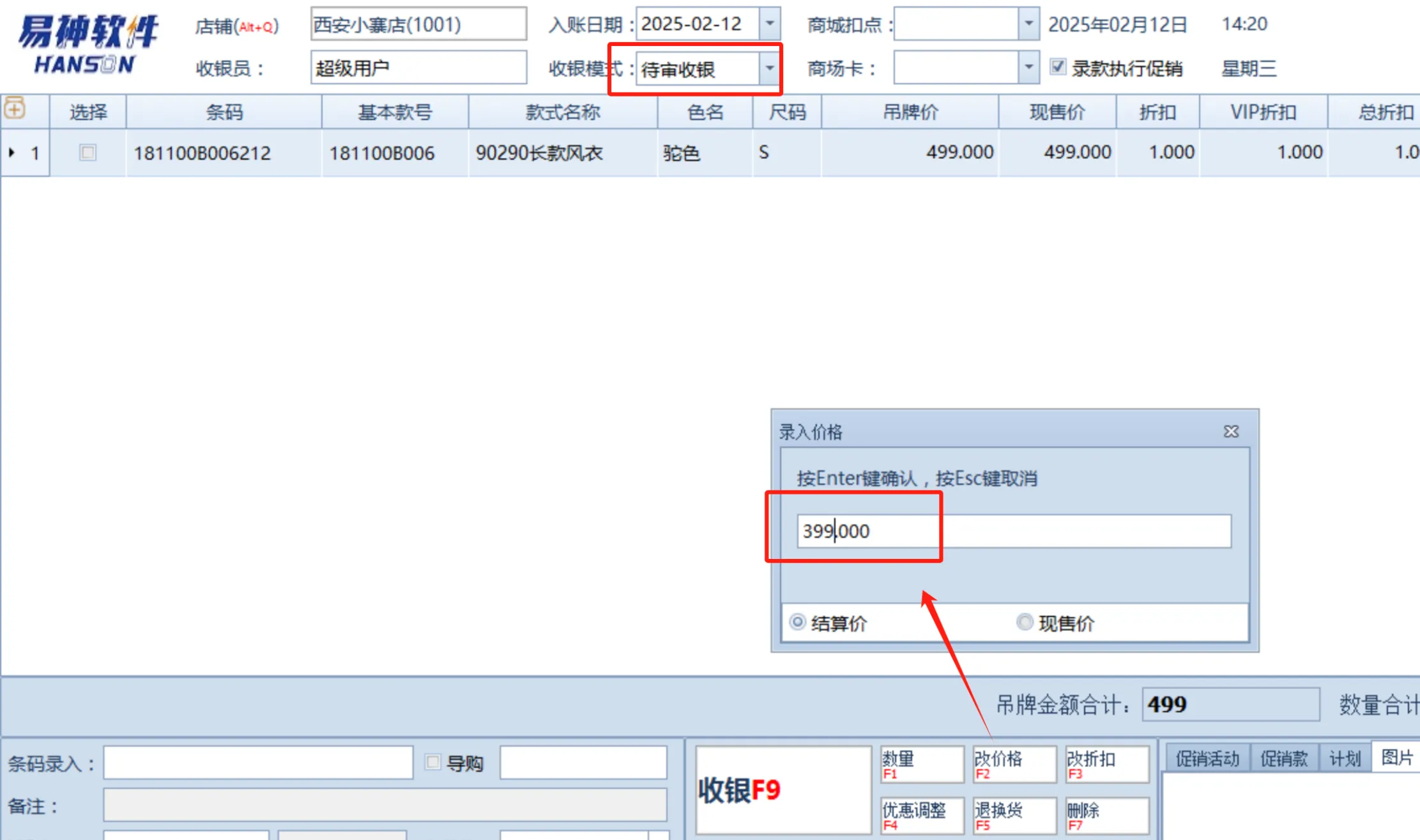Click the 优惠调整 F4 button
Image resolution: width=1420 pixels, height=840 pixels.
click(921, 816)
